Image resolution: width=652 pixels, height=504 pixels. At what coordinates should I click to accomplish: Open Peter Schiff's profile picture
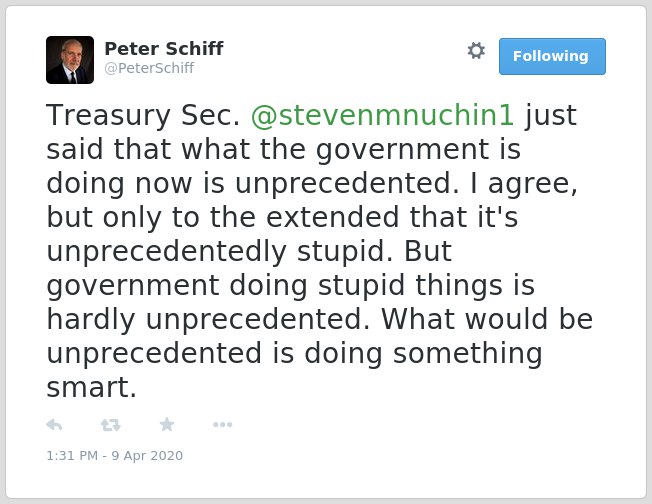70,60
